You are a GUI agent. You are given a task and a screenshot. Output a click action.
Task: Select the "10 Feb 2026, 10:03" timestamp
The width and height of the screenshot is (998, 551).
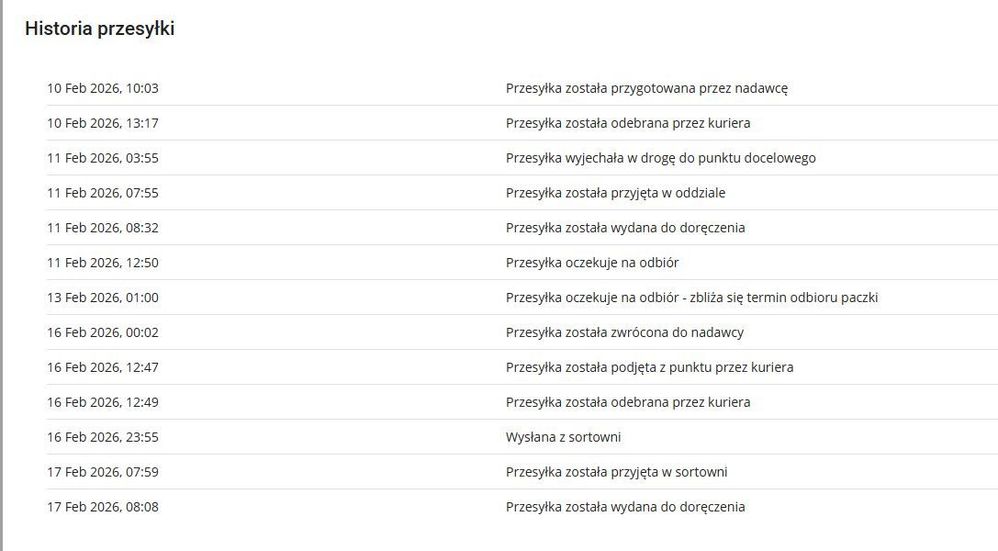[x=102, y=88]
